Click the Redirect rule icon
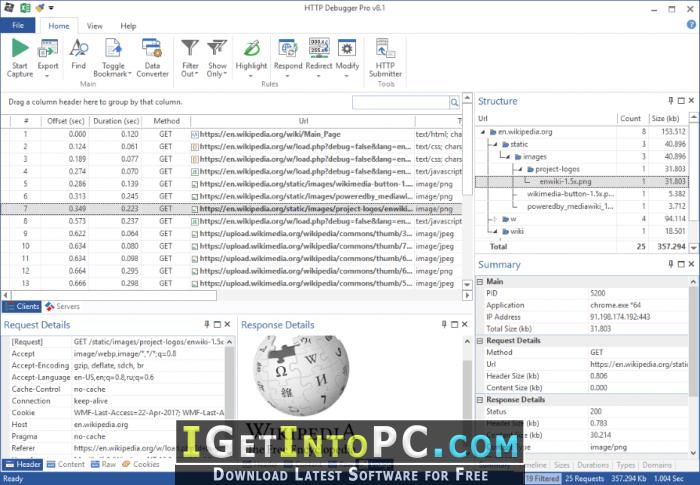Image resolution: width=700 pixels, height=485 pixels. tap(319, 48)
